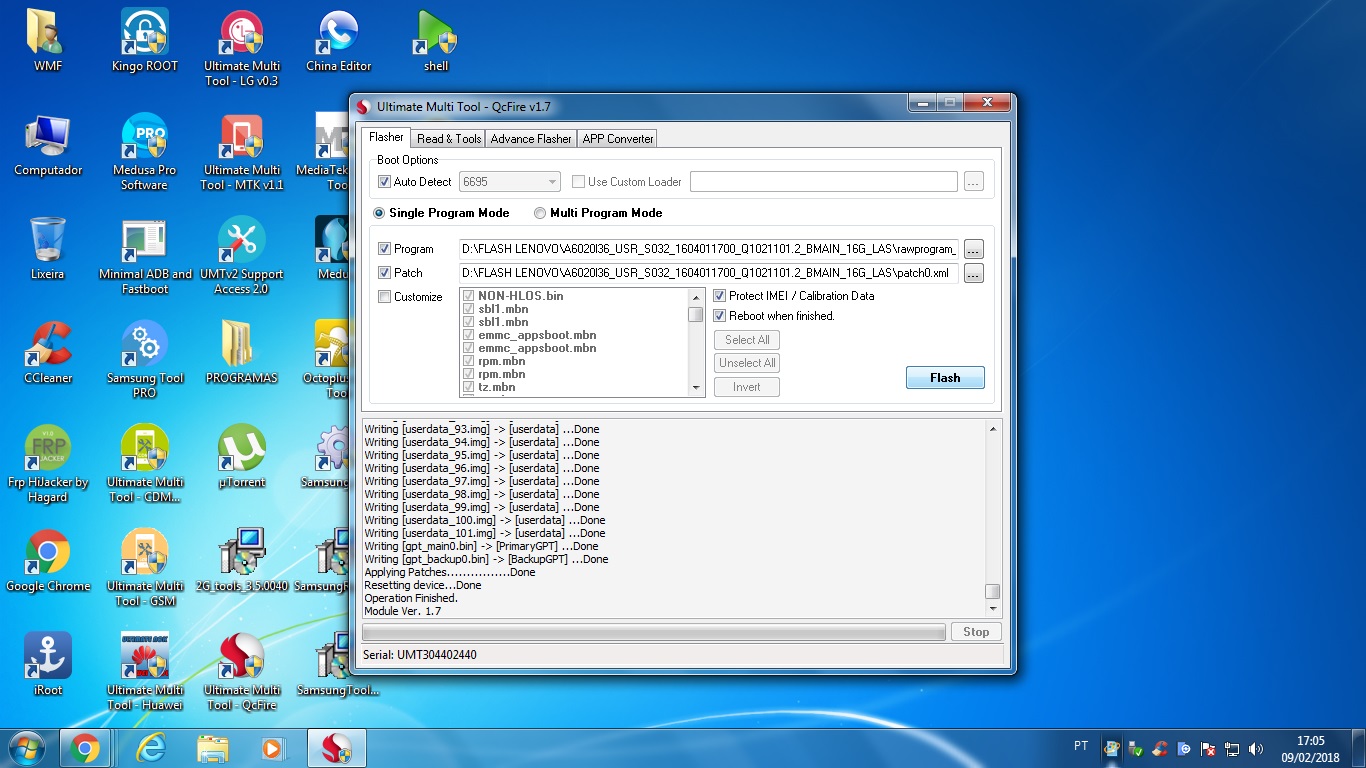Launch the CCleaner desktop shortcut

(47, 352)
